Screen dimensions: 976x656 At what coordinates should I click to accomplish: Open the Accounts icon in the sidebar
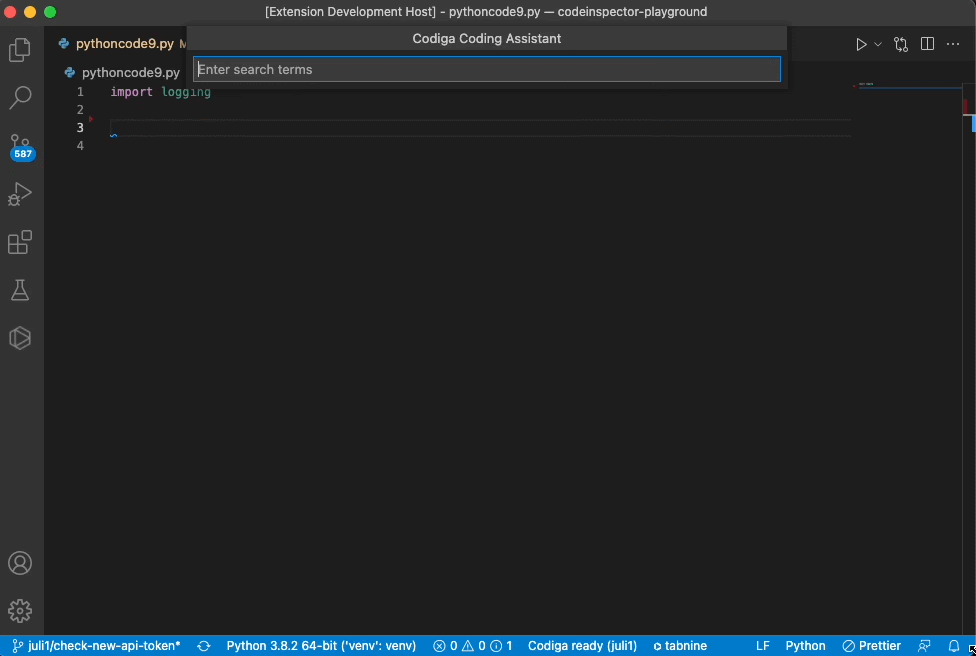[x=22, y=563]
